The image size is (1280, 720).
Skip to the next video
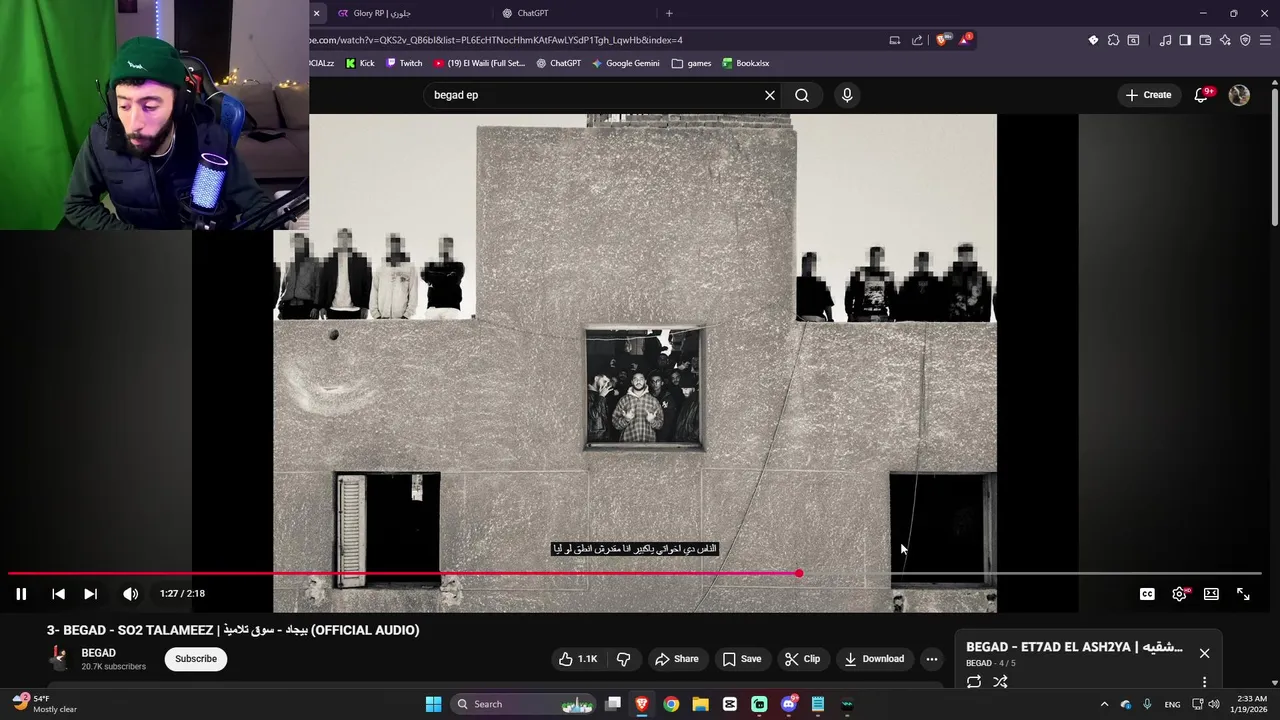click(x=90, y=594)
